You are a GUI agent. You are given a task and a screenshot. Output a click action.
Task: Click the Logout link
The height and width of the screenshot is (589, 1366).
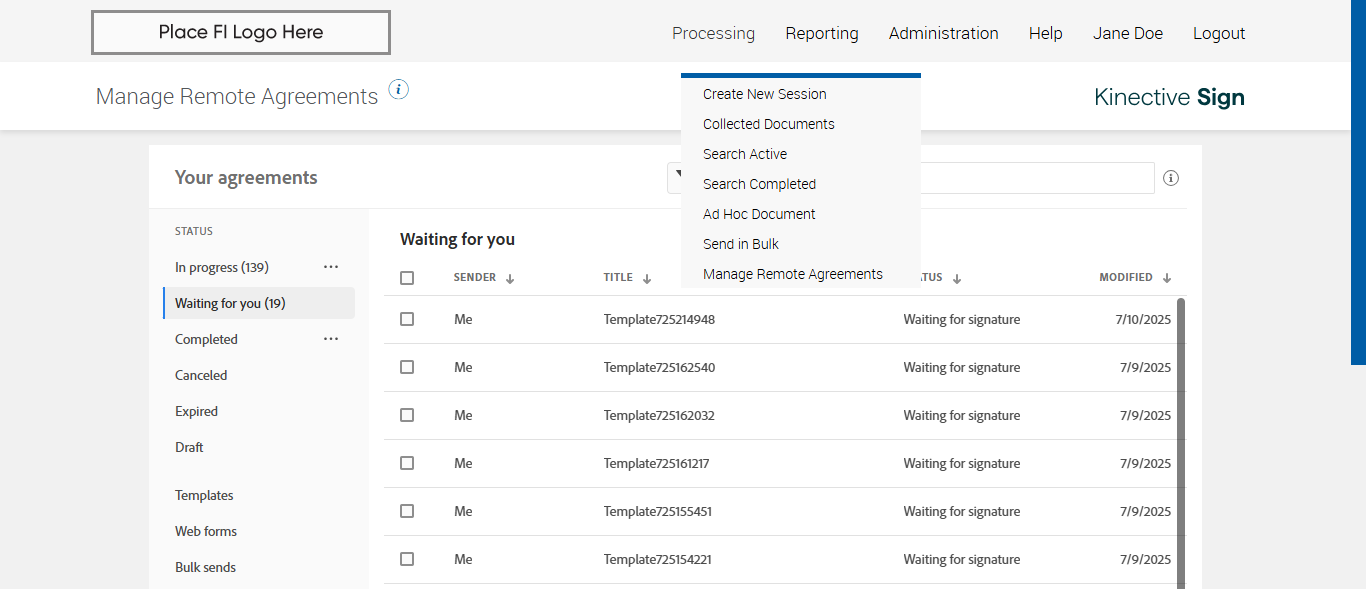click(x=1219, y=33)
